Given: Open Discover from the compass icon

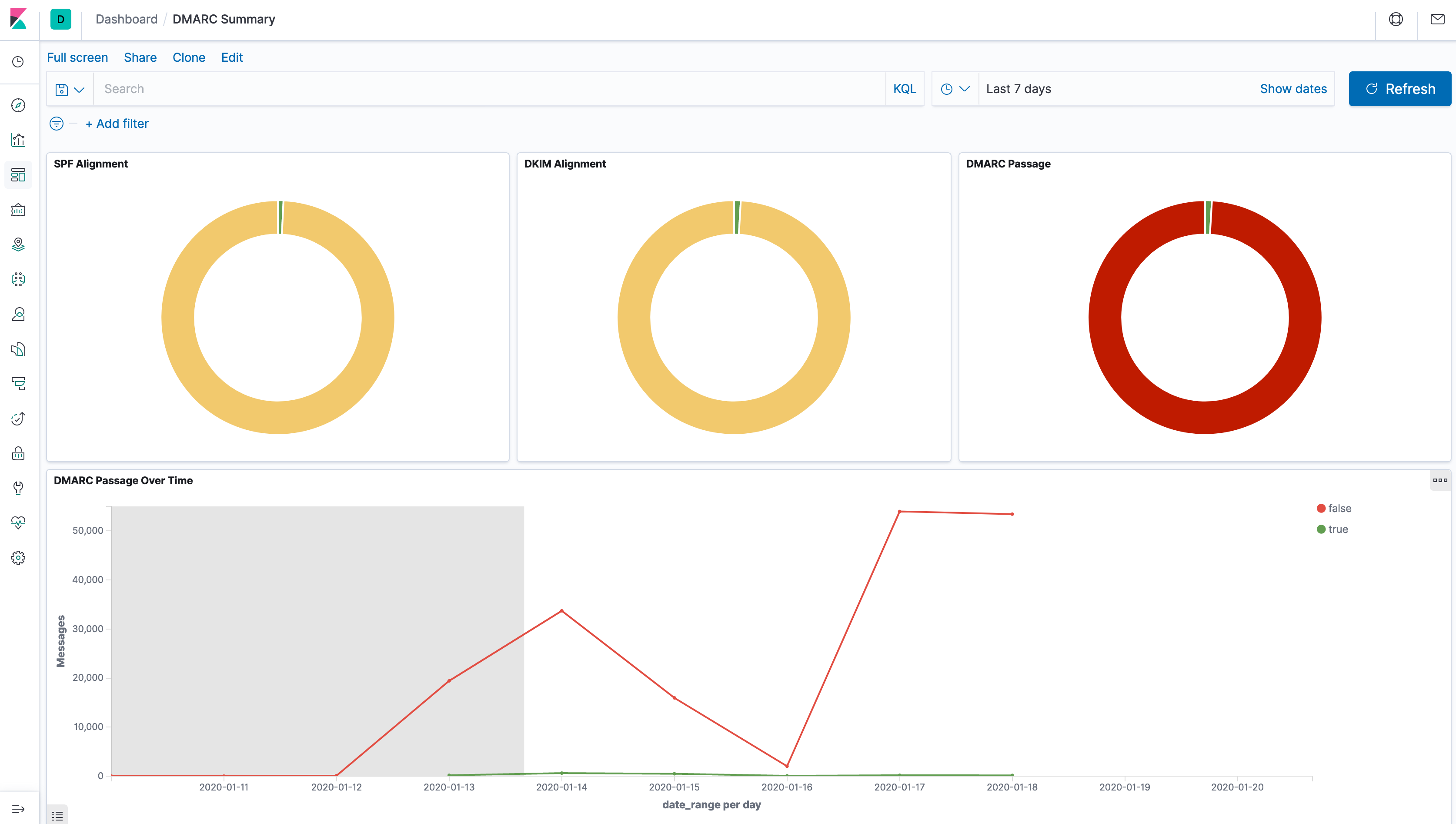Looking at the screenshot, I should 18,105.
